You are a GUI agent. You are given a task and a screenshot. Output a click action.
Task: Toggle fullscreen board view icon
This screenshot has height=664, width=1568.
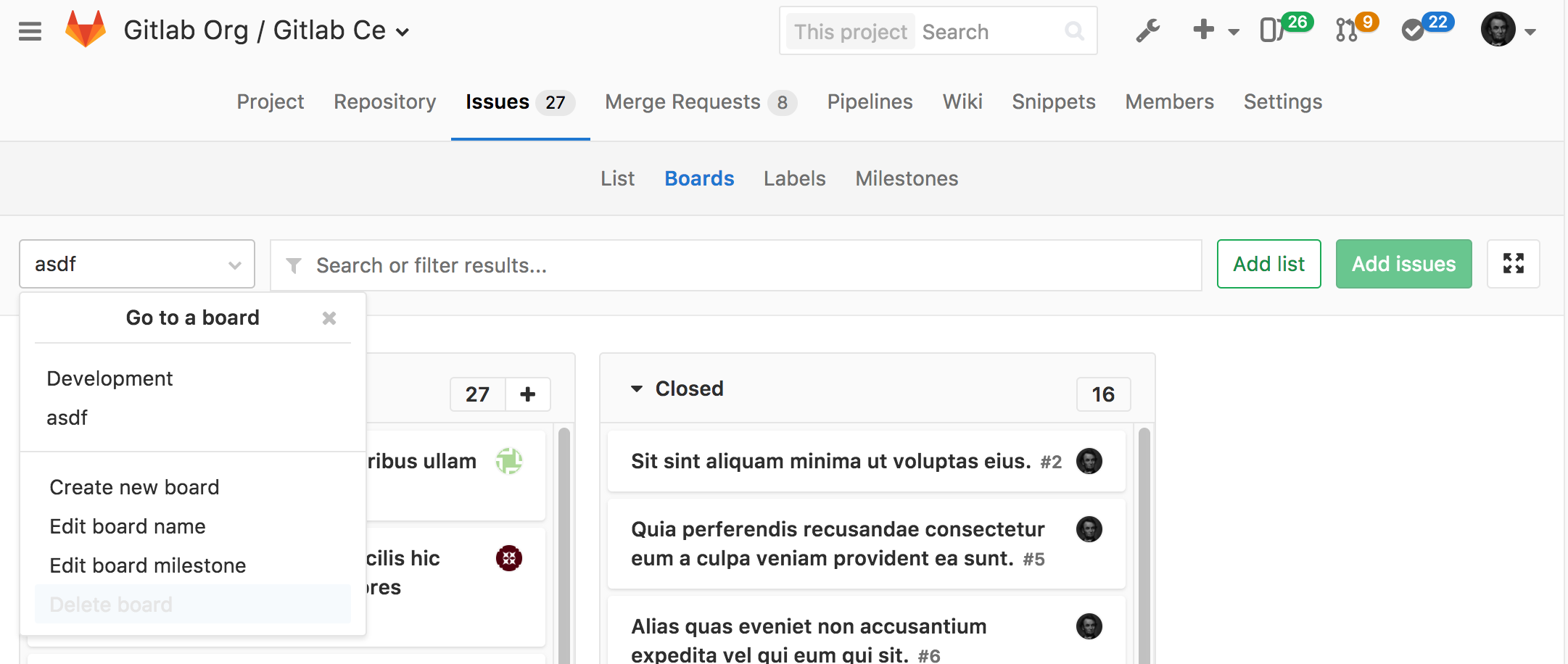pyautogui.click(x=1513, y=264)
